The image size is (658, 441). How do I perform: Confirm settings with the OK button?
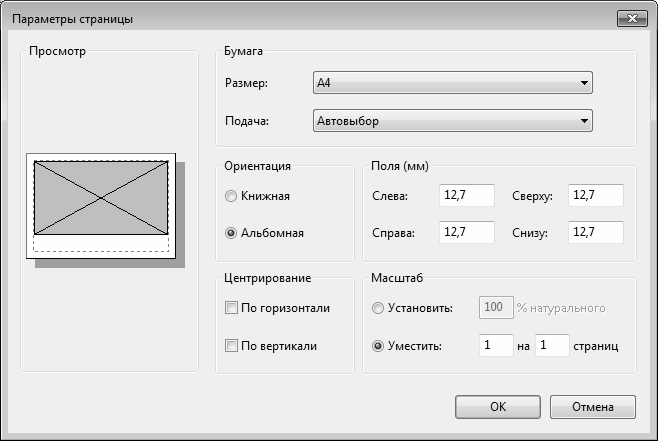pos(498,407)
